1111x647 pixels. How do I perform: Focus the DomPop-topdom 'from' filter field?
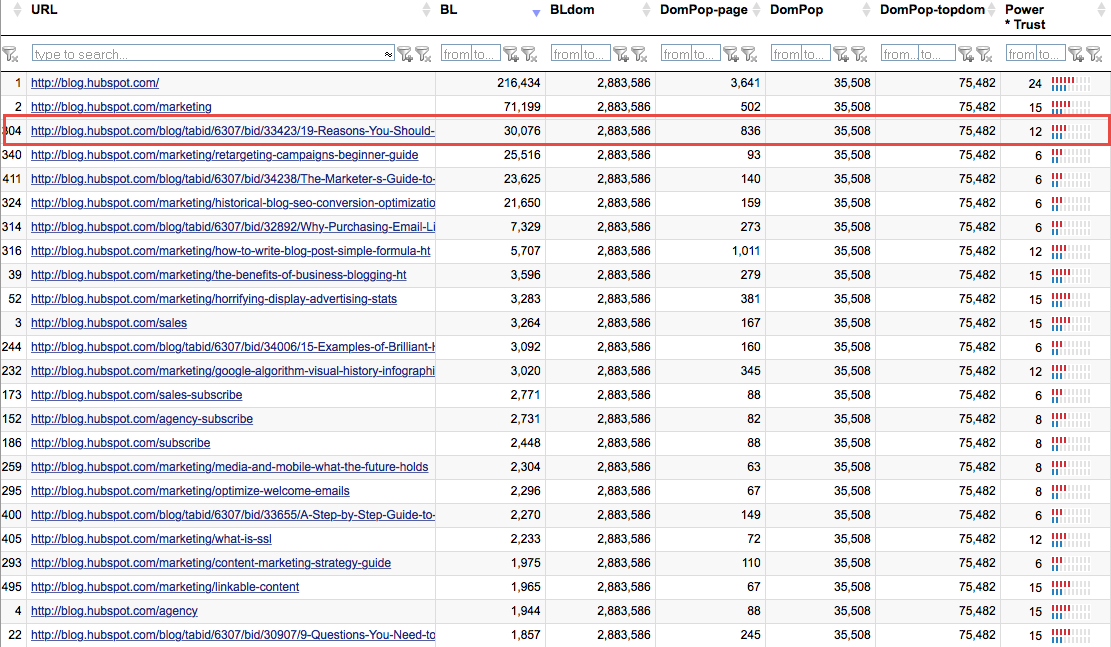pos(899,54)
